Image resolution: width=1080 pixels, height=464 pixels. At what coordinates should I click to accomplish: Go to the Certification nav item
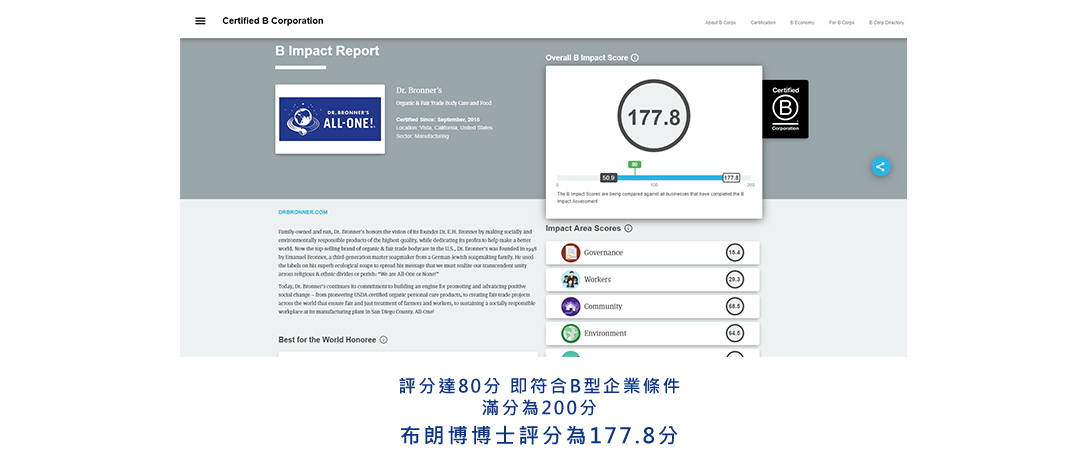(763, 22)
